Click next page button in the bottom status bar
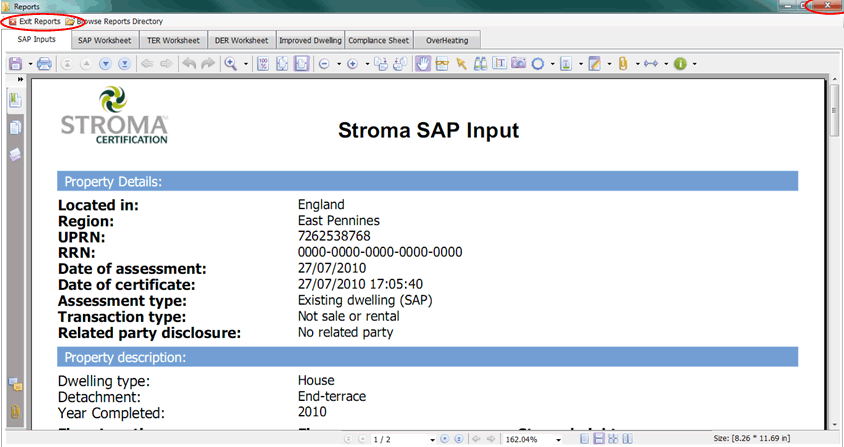 (445, 439)
